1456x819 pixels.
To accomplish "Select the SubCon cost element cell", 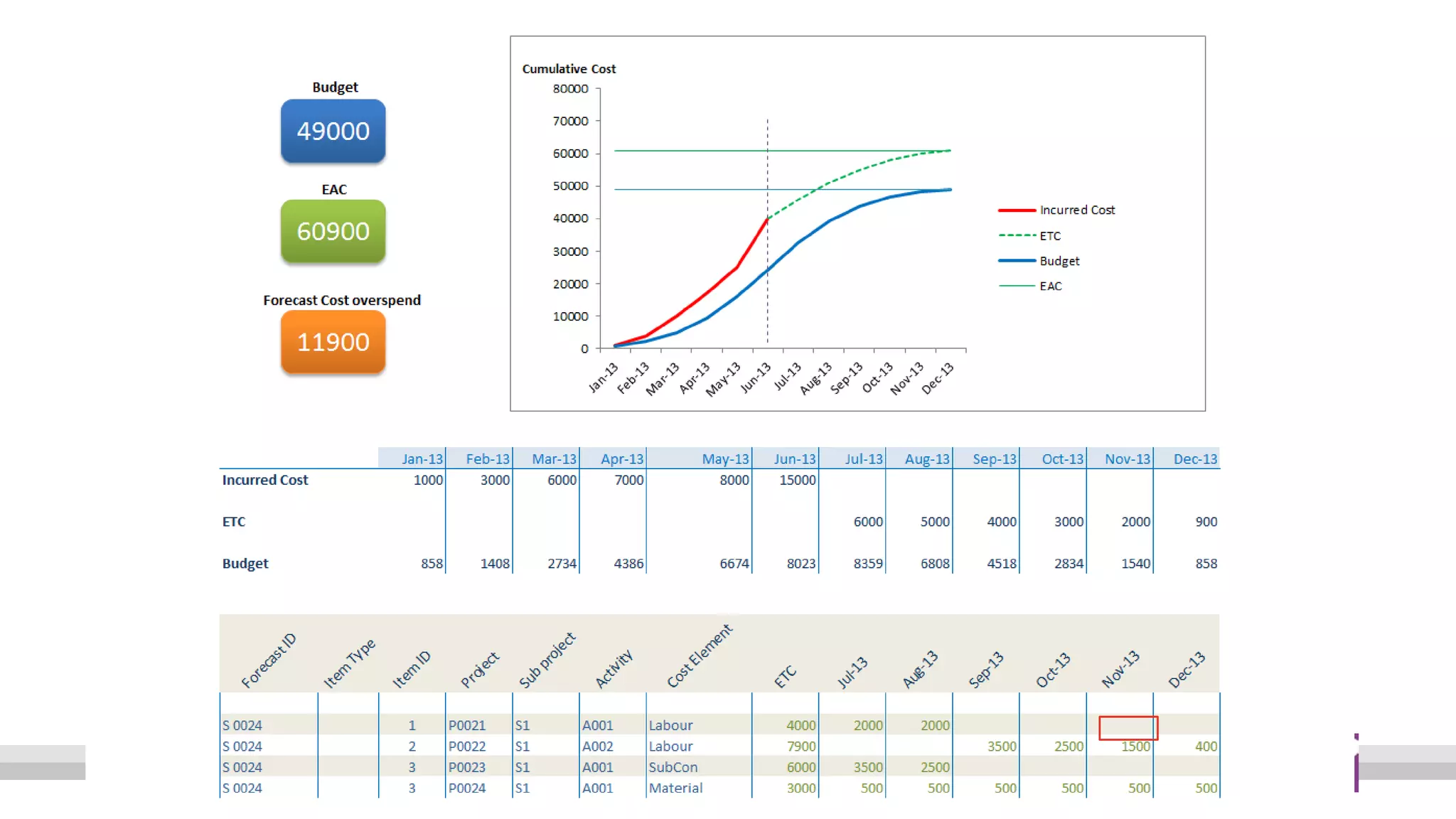I will pos(673,767).
